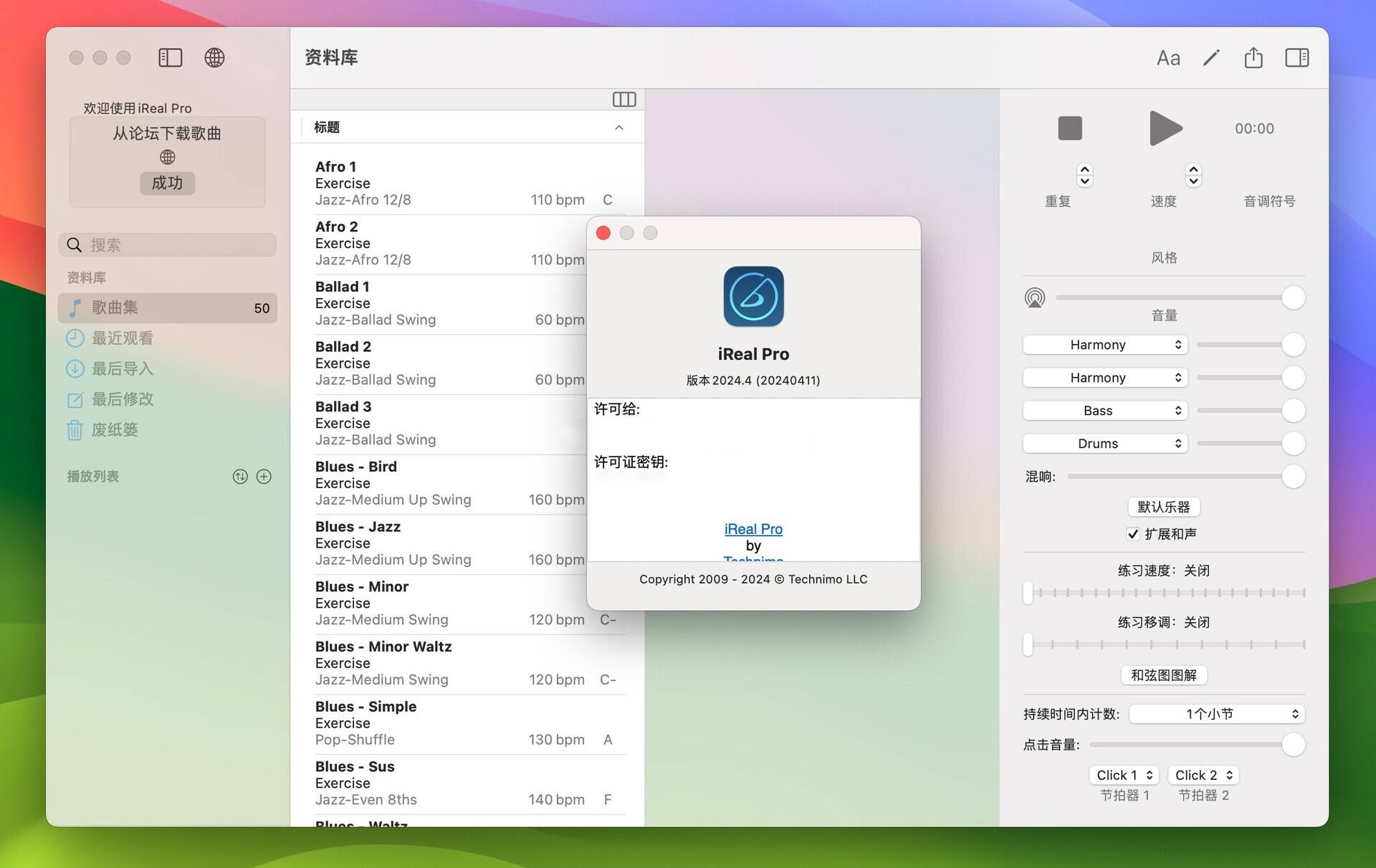Select the 歌曲集 song collection menu item
Screen dimensions: 1376x868
167,307
